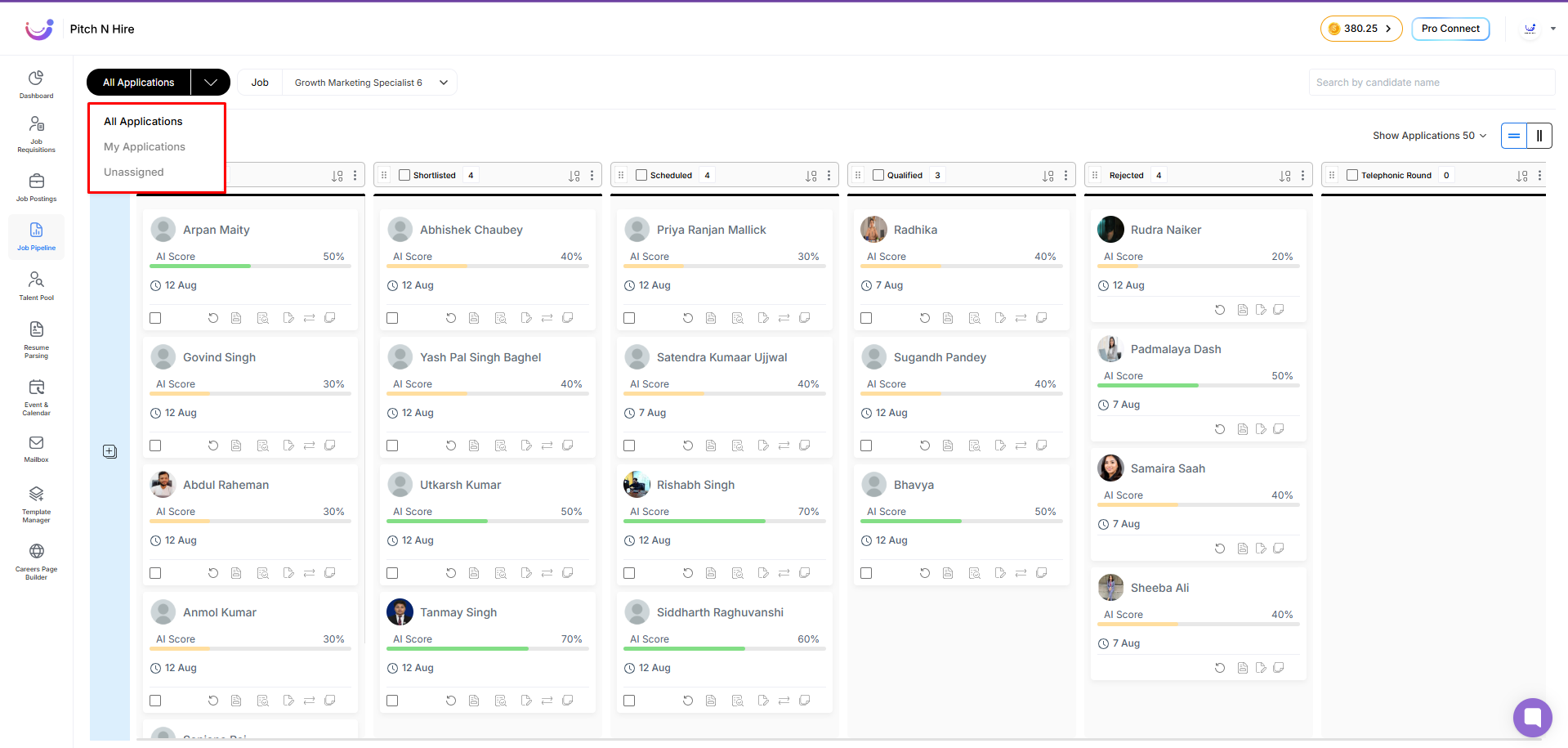The height and width of the screenshot is (748, 1568).
Task: Switch to vertical column view icon
Action: point(1539,136)
